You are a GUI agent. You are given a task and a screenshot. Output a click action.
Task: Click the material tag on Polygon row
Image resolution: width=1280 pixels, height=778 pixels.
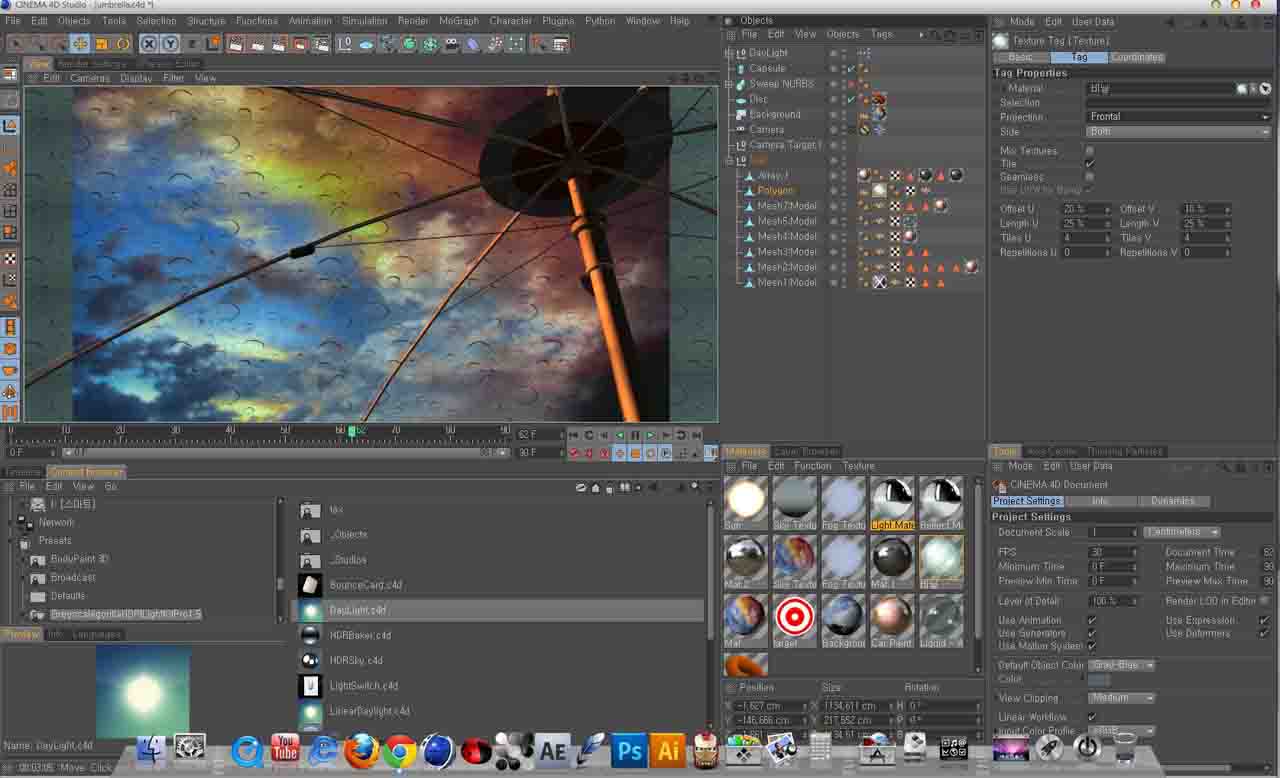click(x=879, y=190)
